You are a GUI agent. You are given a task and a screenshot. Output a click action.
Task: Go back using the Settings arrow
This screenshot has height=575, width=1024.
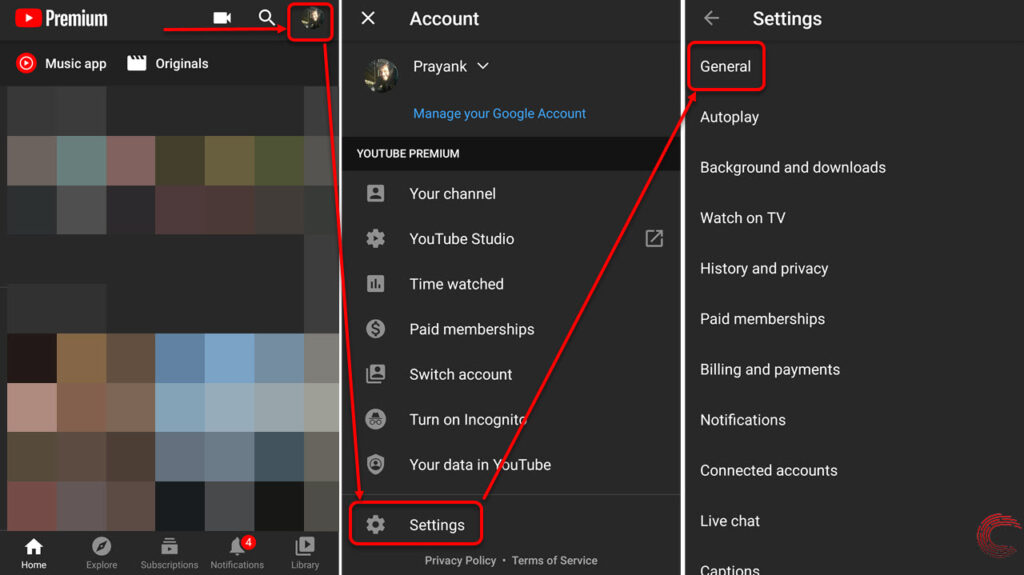711,18
